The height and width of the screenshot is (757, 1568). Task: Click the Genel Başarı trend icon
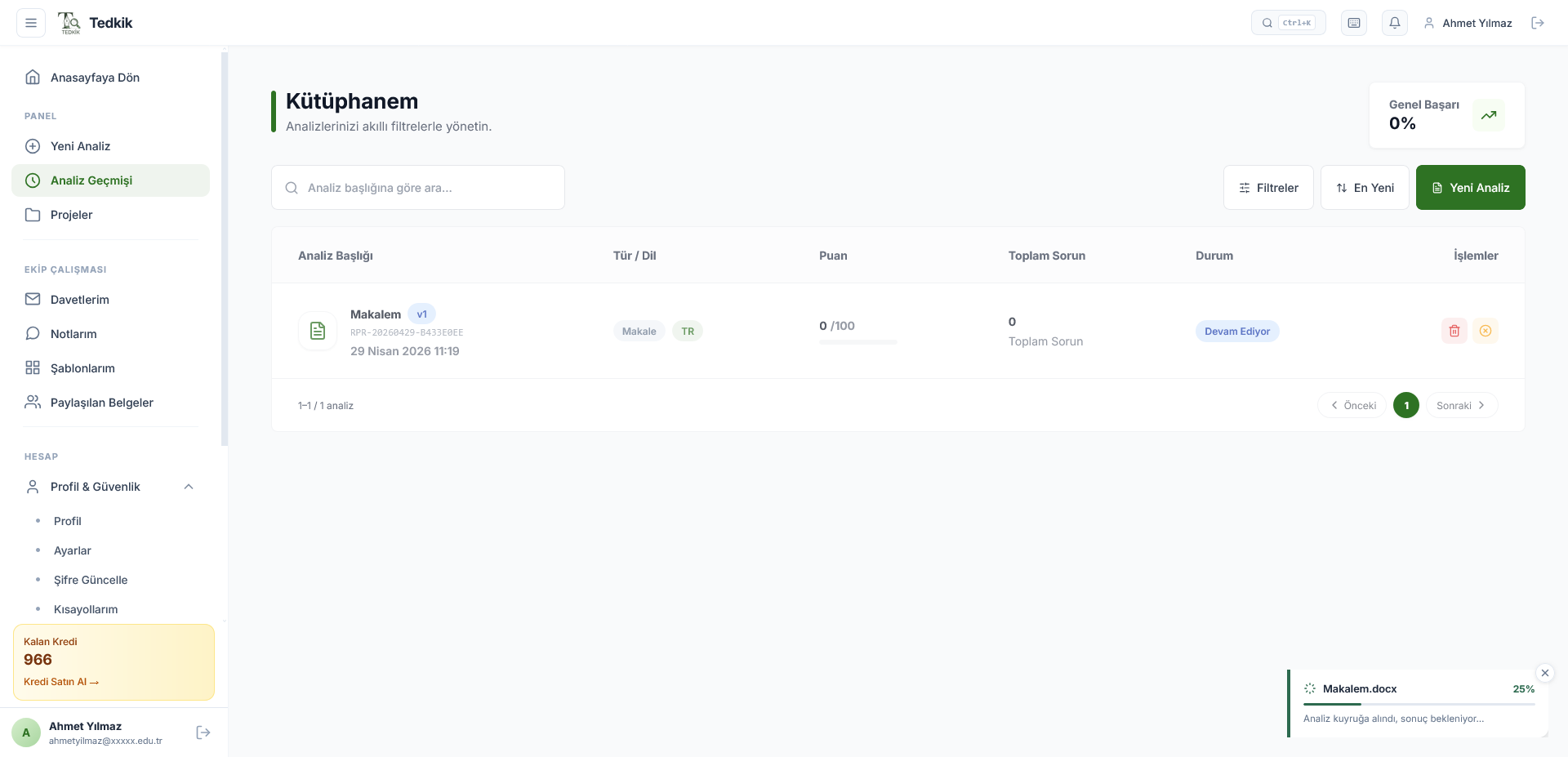1489,115
